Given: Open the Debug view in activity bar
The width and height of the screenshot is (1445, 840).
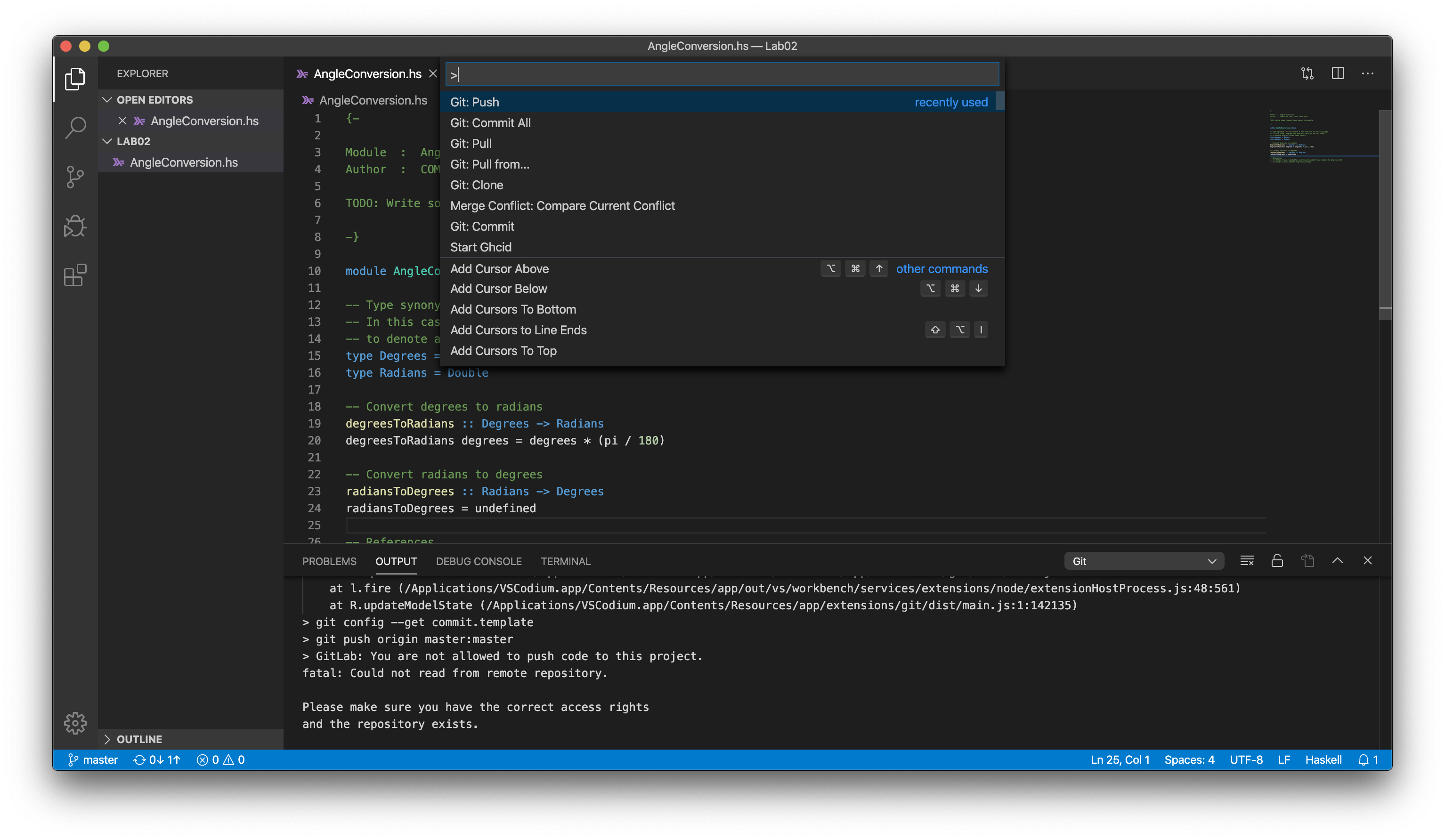Looking at the screenshot, I should 75,226.
